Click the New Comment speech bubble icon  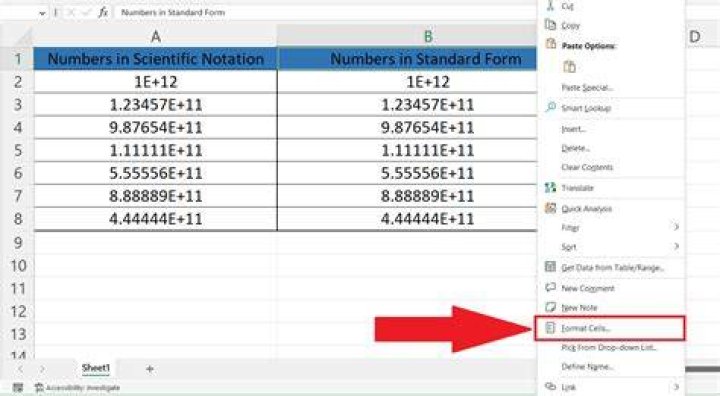(x=550, y=287)
